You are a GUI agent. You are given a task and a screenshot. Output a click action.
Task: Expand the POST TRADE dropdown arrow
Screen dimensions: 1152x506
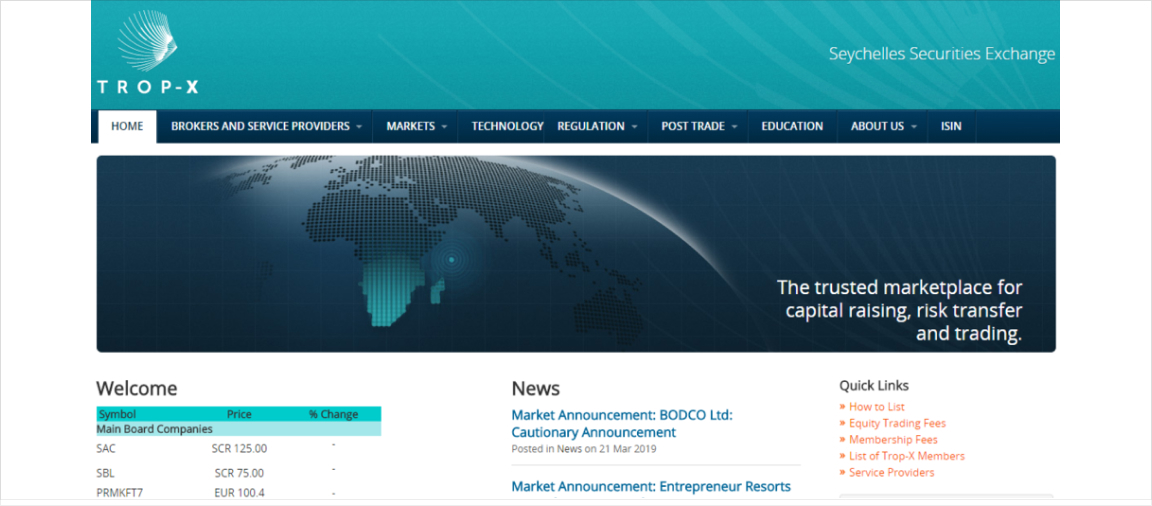pos(734,127)
